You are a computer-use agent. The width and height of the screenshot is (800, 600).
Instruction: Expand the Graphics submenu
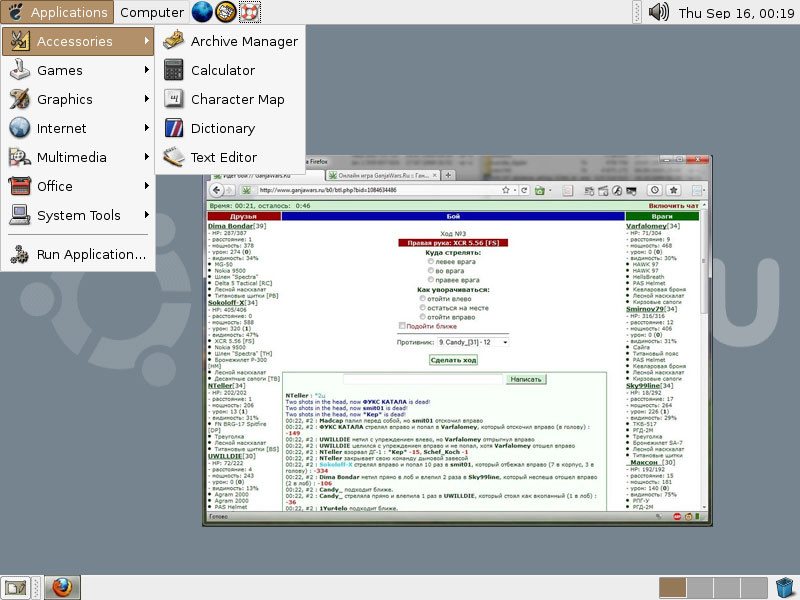[78, 99]
